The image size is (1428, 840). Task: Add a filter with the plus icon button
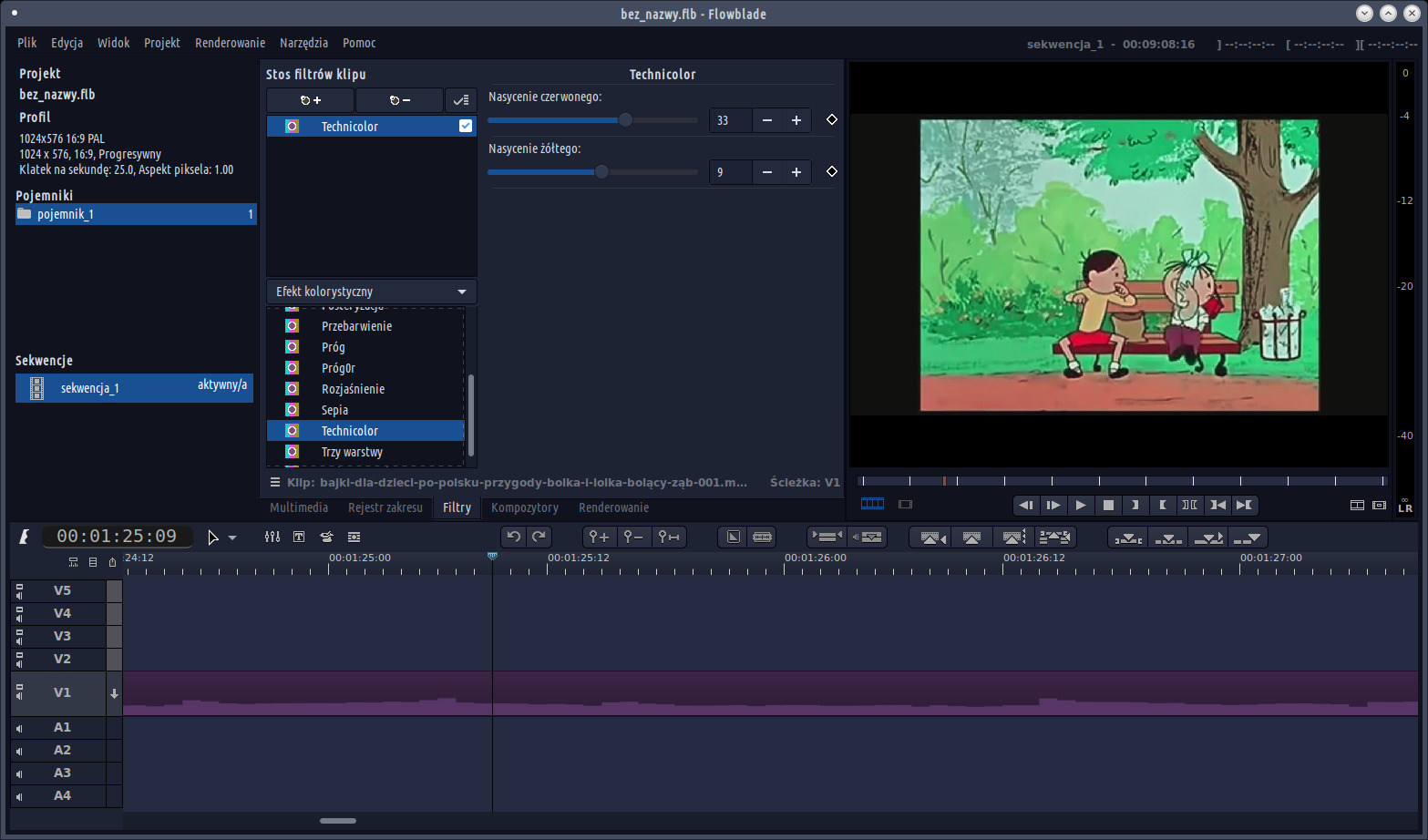click(311, 100)
